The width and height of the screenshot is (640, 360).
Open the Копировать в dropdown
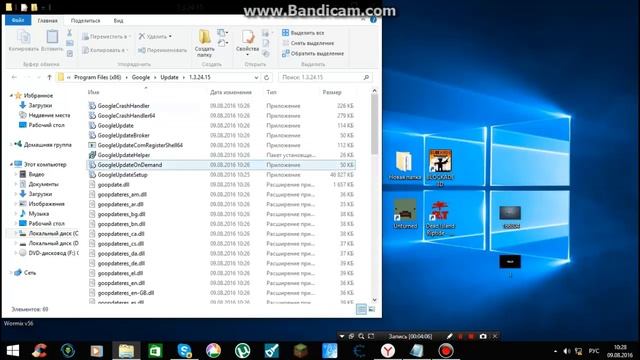[104, 50]
